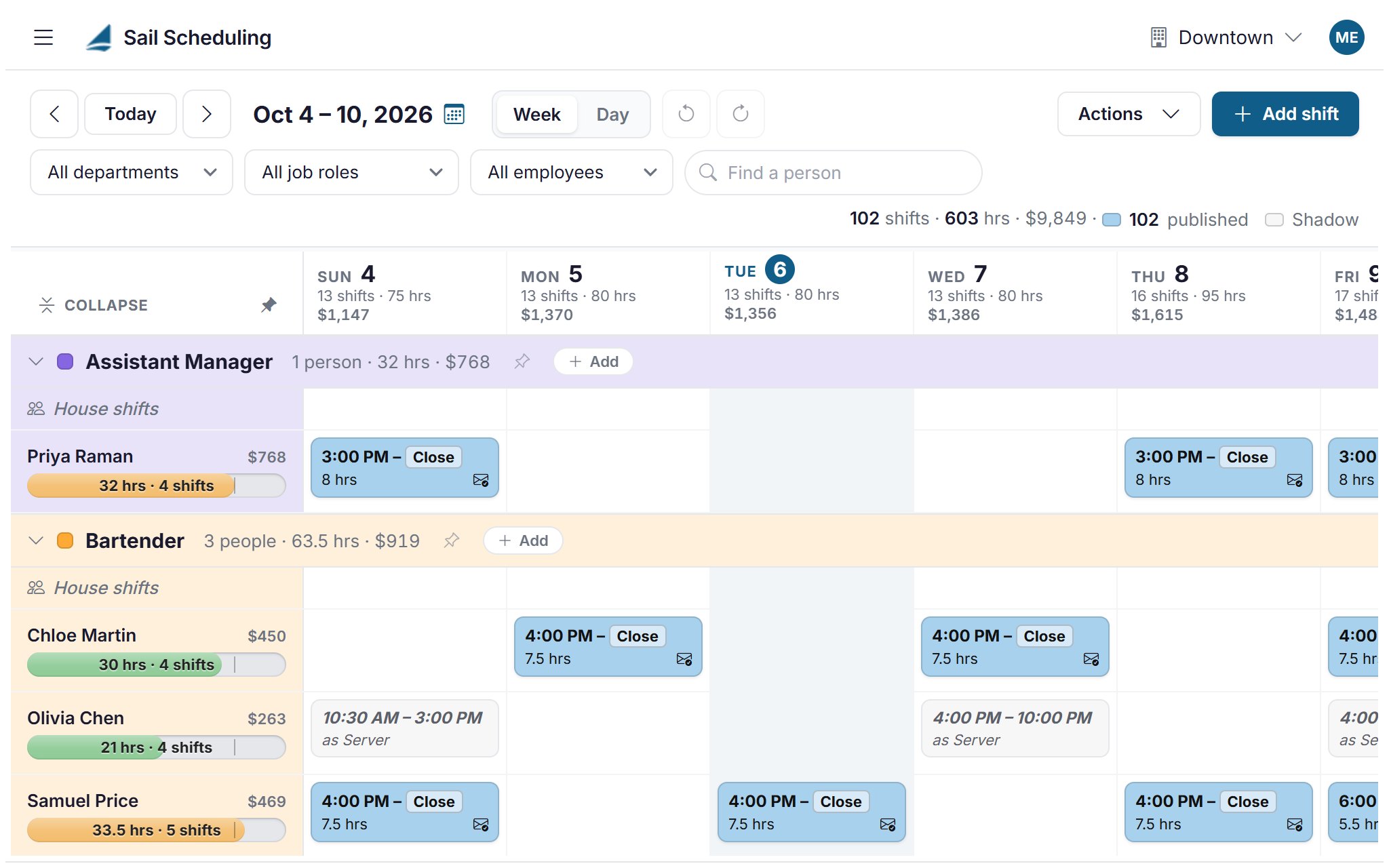Pin the employee column with pushpin icon
This screenshot has width=1389, height=868.
tap(269, 305)
